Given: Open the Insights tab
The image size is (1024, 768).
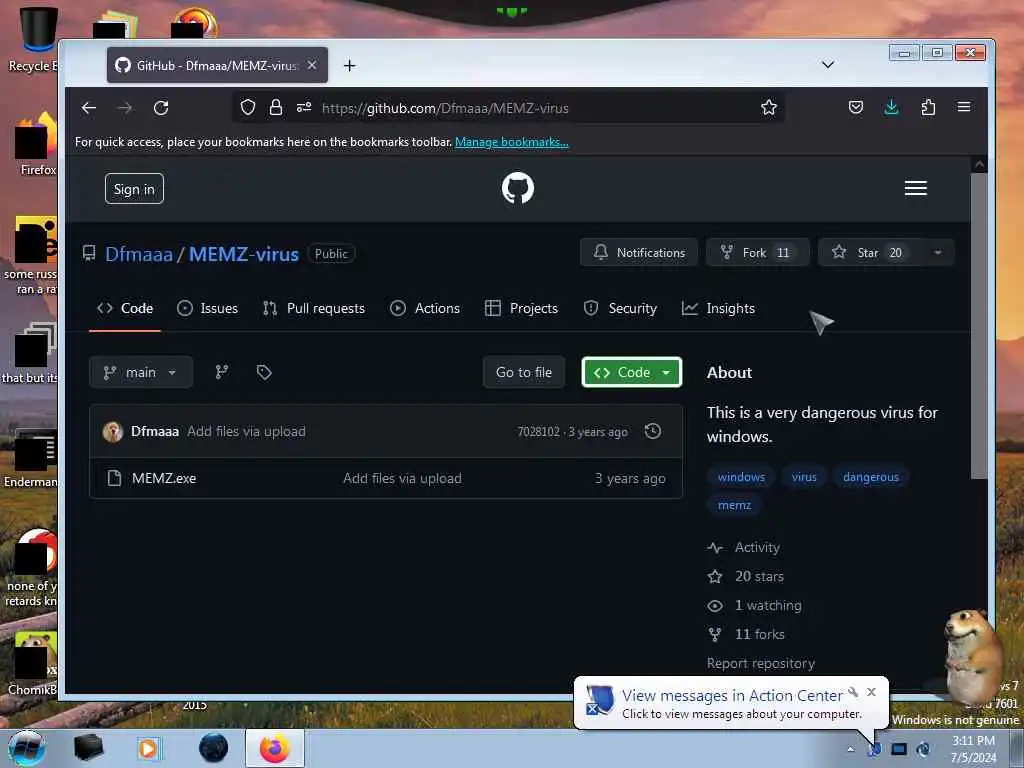Looking at the screenshot, I should [718, 308].
